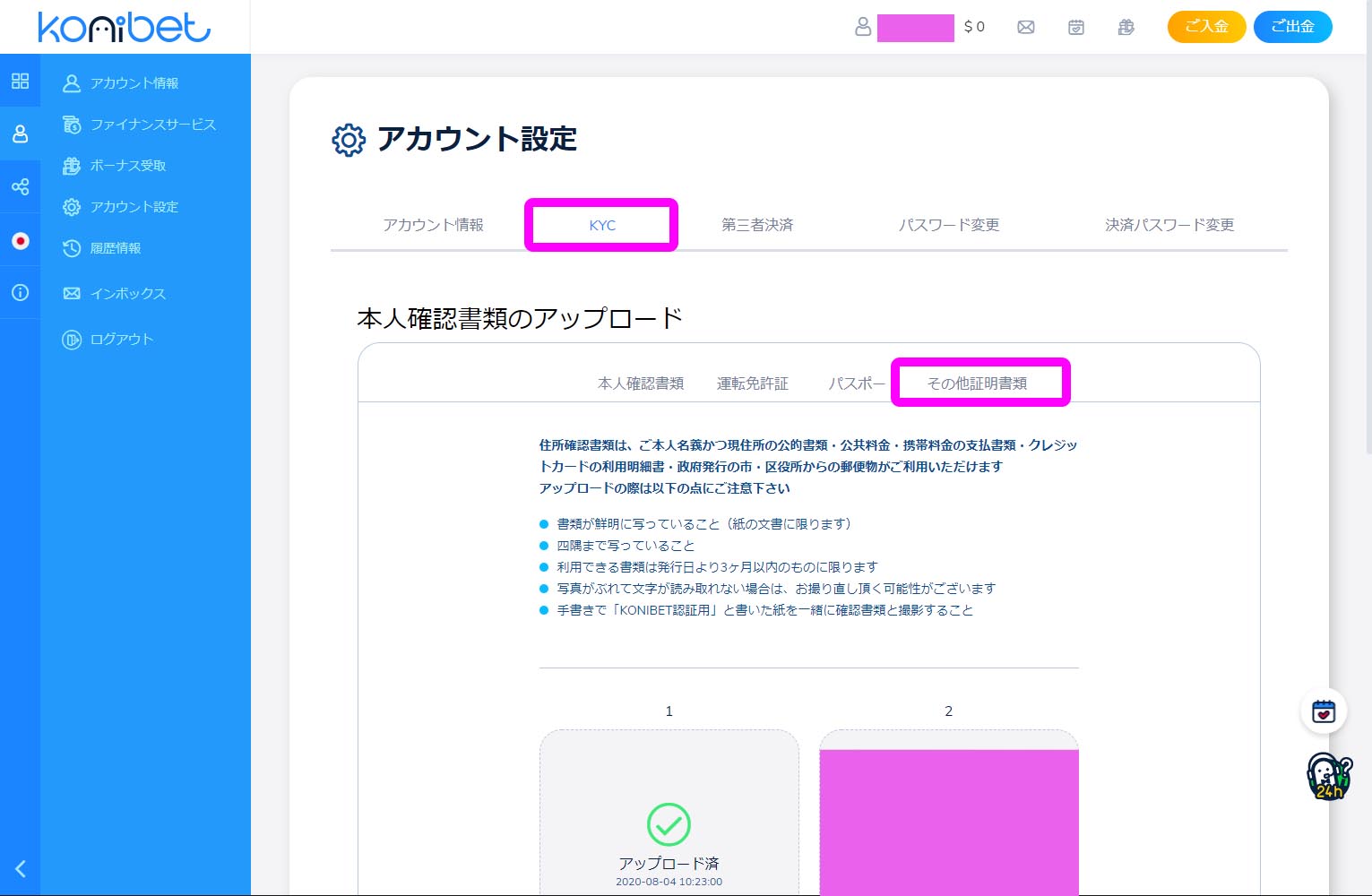Click the ご入金 deposit button

pyautogui.click(x=1206, y=27)
